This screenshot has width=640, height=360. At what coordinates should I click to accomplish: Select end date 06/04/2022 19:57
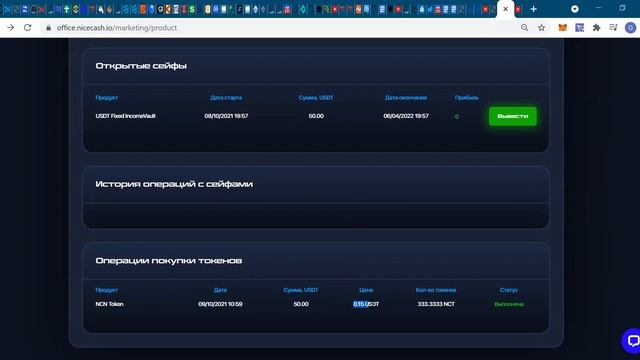tap(406, 116)
